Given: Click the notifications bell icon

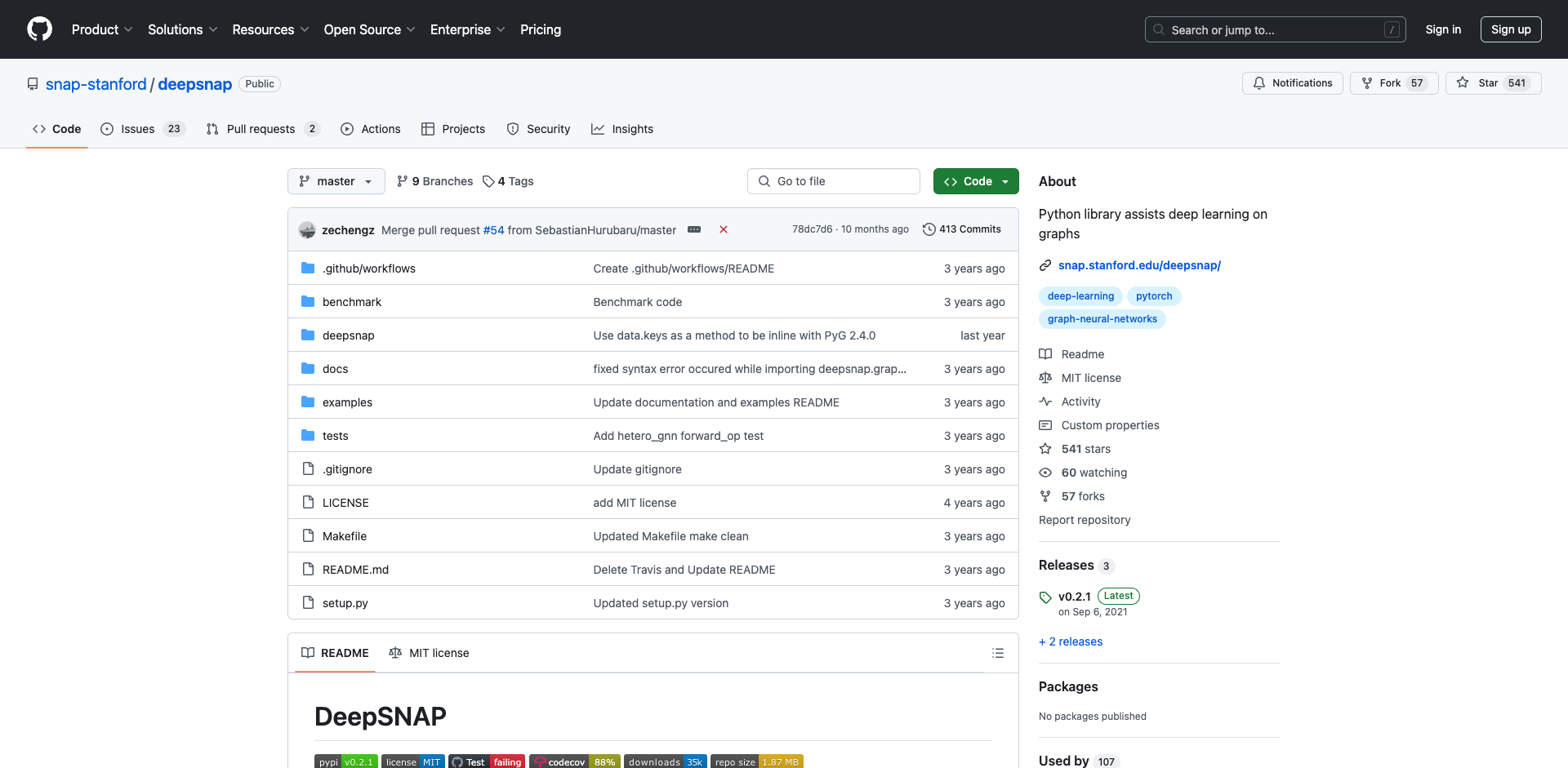Looking at the screenshot, I should 1258,82.
